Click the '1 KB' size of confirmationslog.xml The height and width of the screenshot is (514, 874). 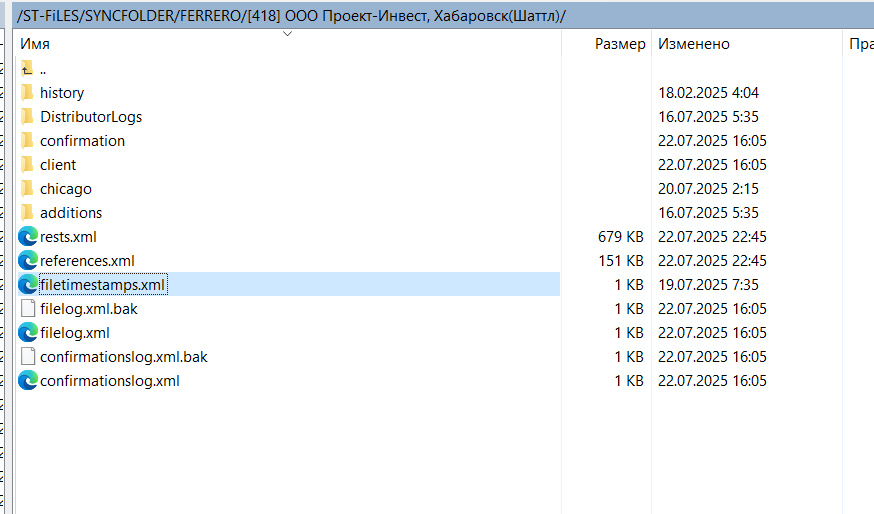pyautogui.click(x=629, y=380)
